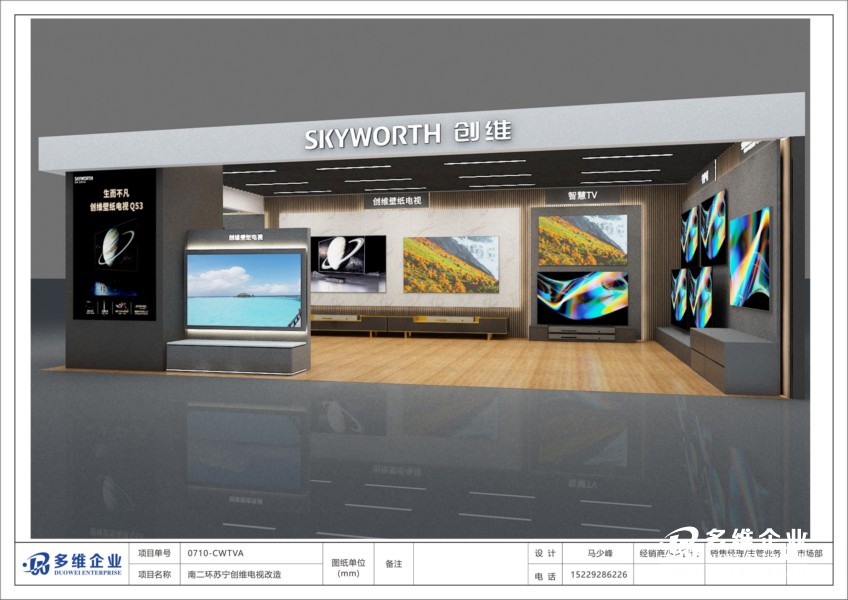Click the 项目名称 label cell
This screenshot has height=600, width=848.
coord(154,575)
